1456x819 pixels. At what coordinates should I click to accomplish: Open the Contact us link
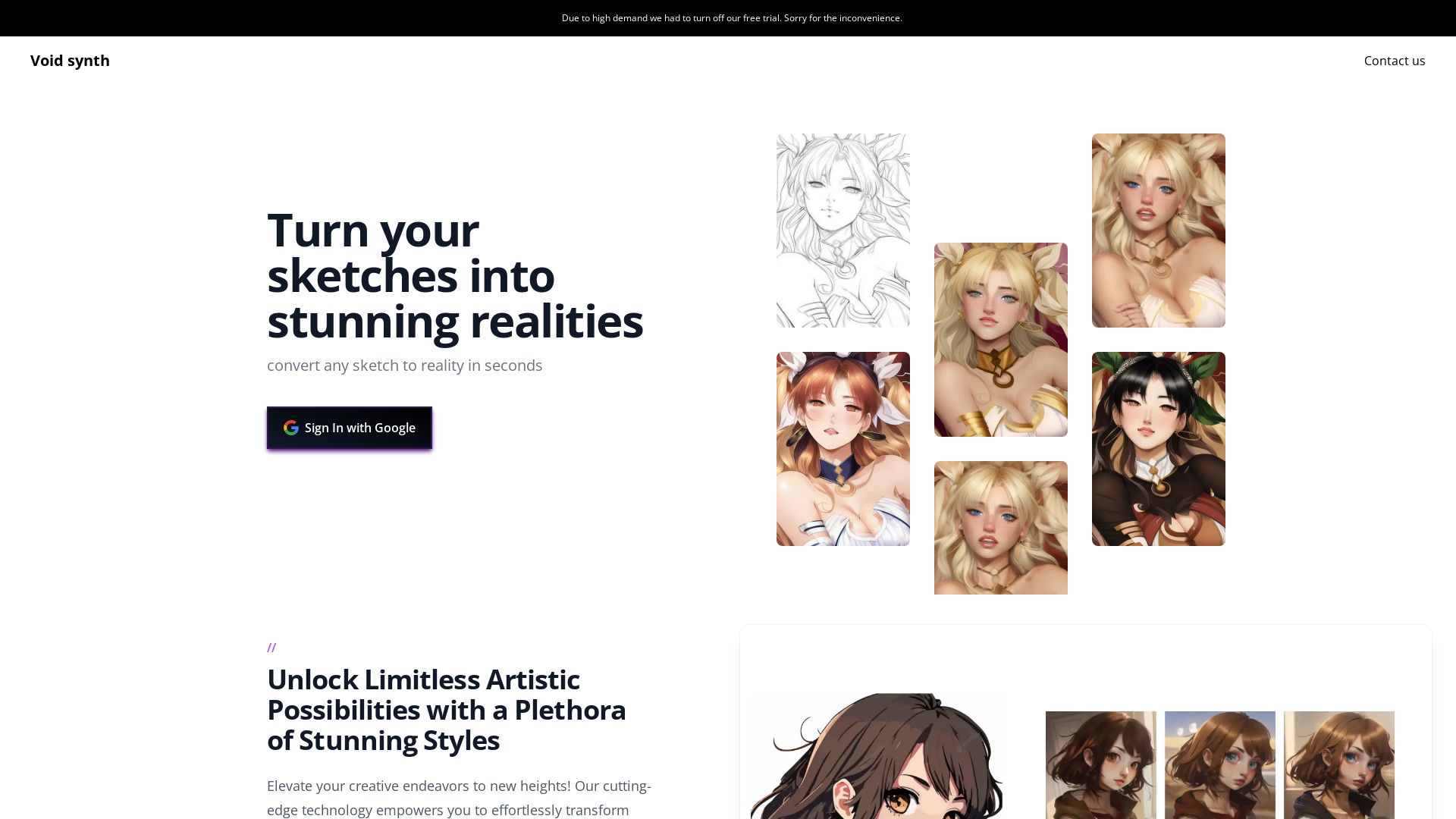click(x=1394, y=61)
